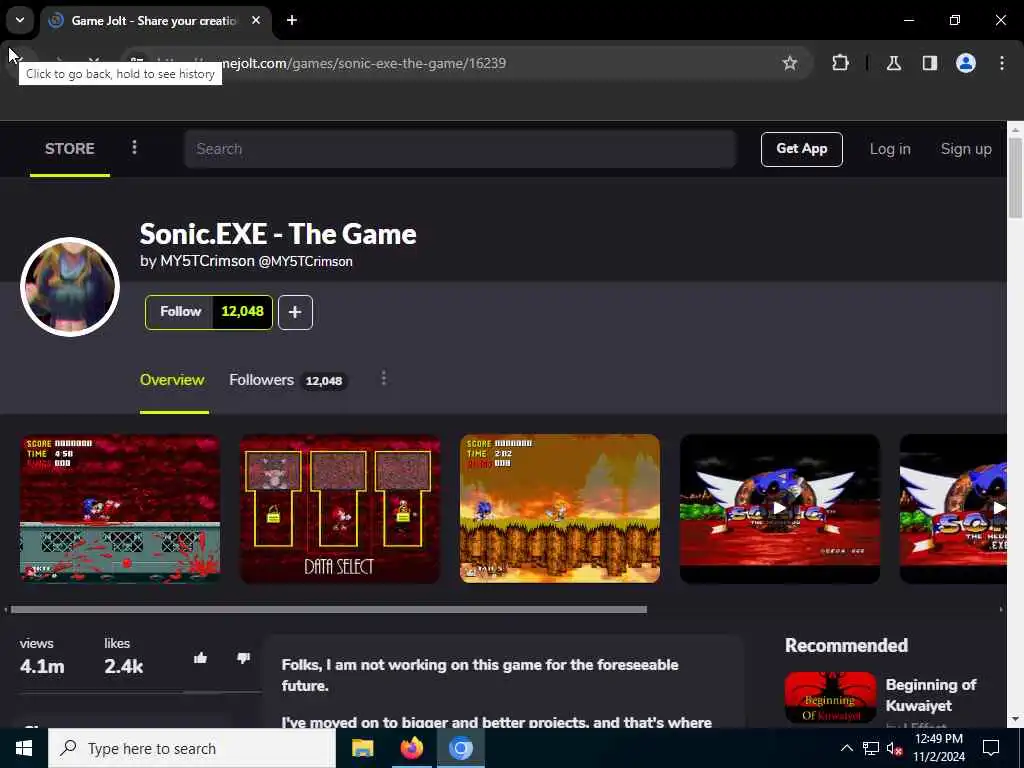The height and width of the screenshot is (768, 1024).
Task: Select the Overview tab
Action: click(x=172, y=380)
